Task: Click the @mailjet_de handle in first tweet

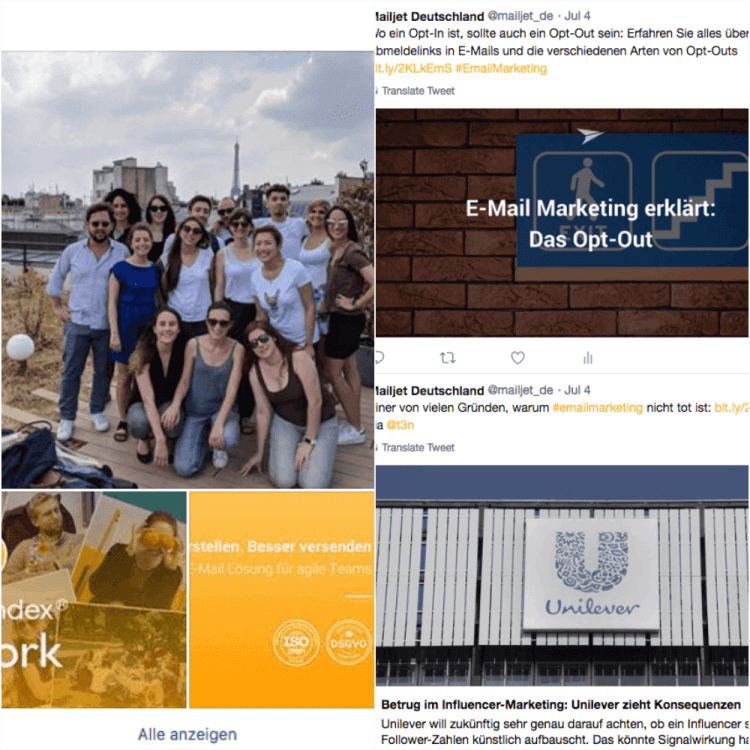Action: (520, 16)
